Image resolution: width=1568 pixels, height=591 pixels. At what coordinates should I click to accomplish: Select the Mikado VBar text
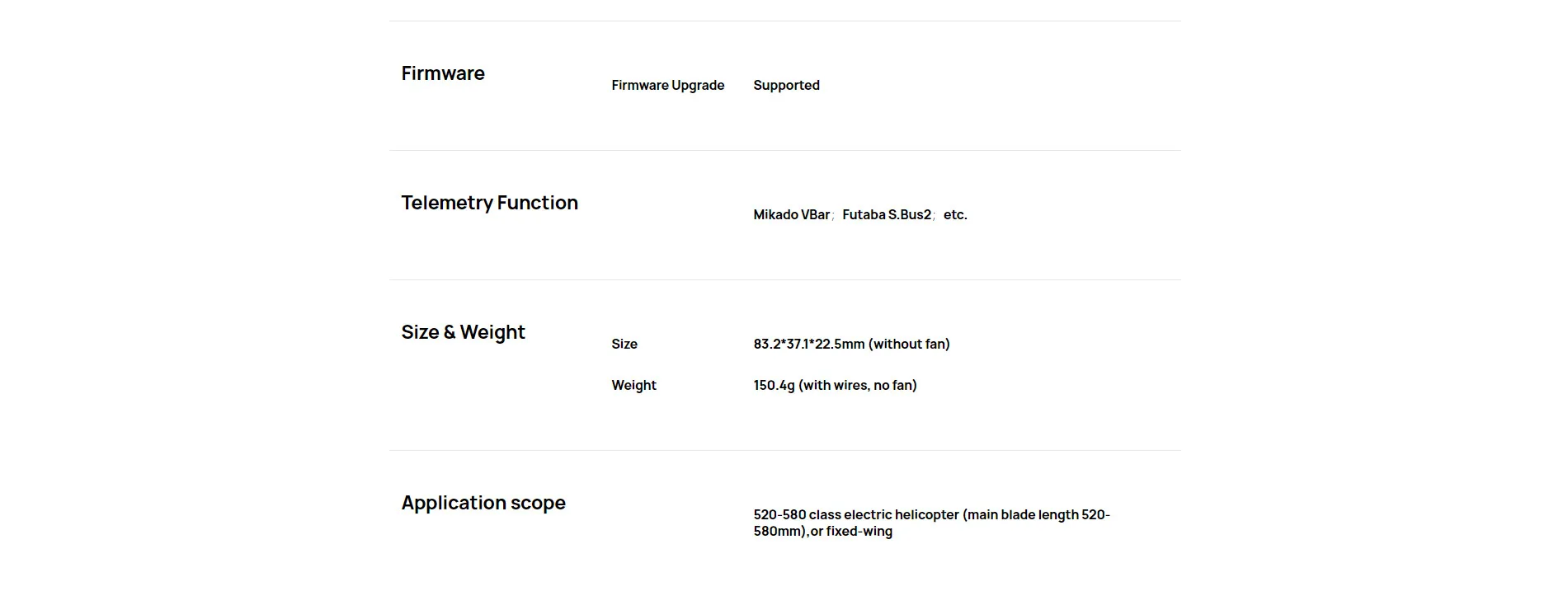[791, 214]
